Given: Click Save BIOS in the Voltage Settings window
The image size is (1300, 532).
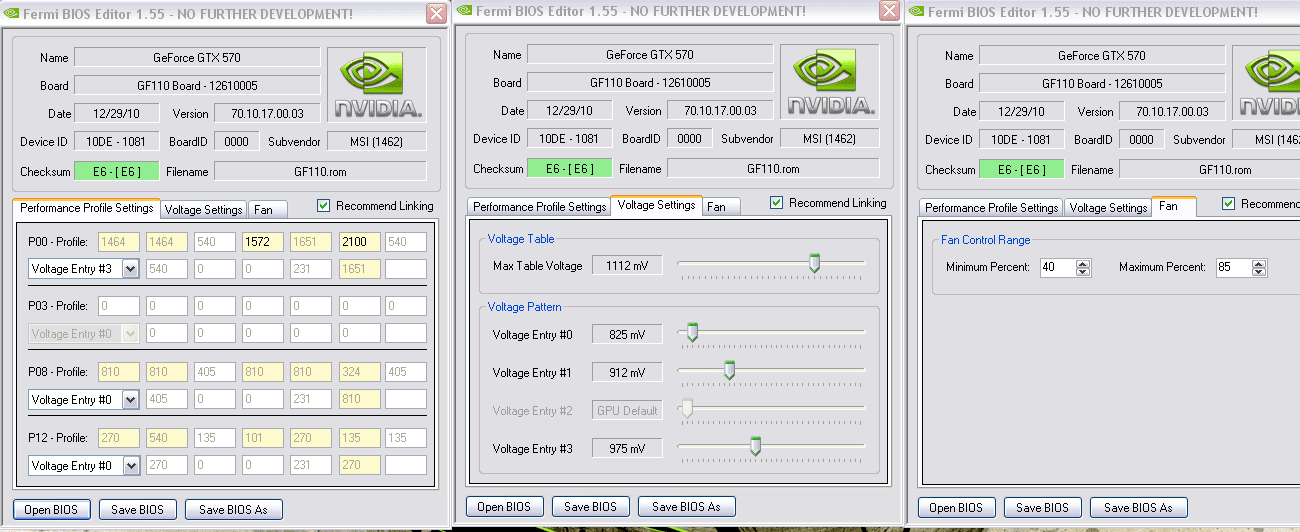Looking at the screenshot, I should (x=590, y=507).
